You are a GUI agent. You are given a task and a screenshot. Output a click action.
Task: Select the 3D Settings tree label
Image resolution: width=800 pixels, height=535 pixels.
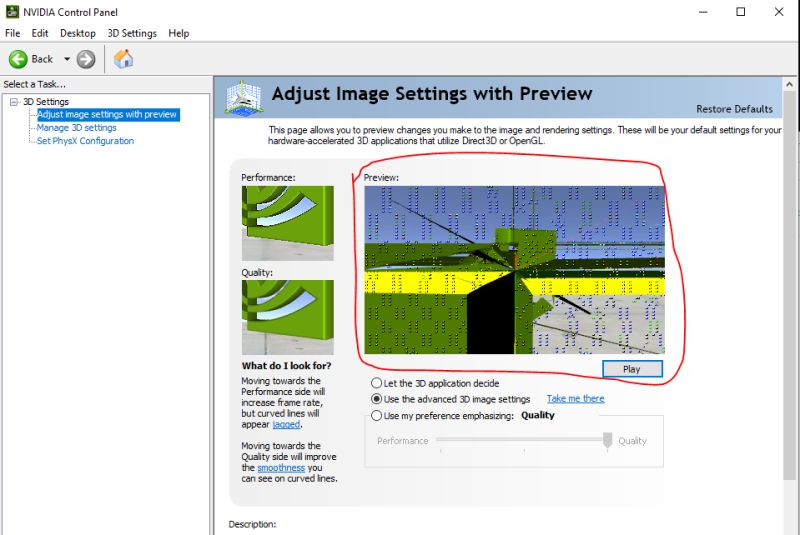pos(46,101)
